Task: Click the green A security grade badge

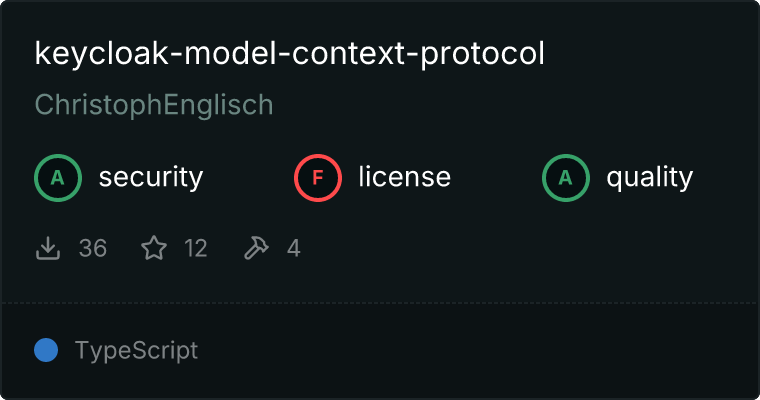Action: 58,178
